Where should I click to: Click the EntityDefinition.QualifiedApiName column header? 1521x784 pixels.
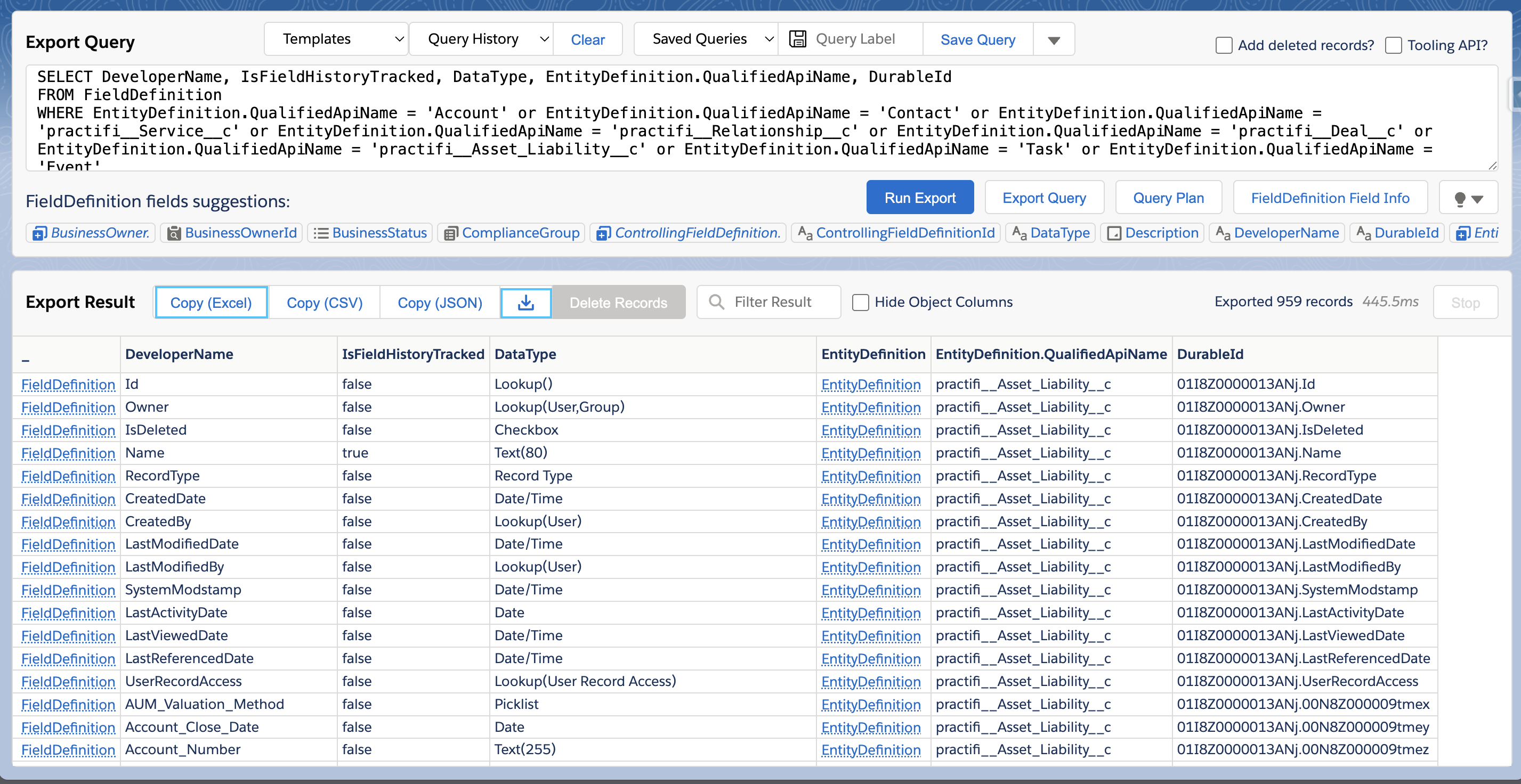[x=1051, y=355]
